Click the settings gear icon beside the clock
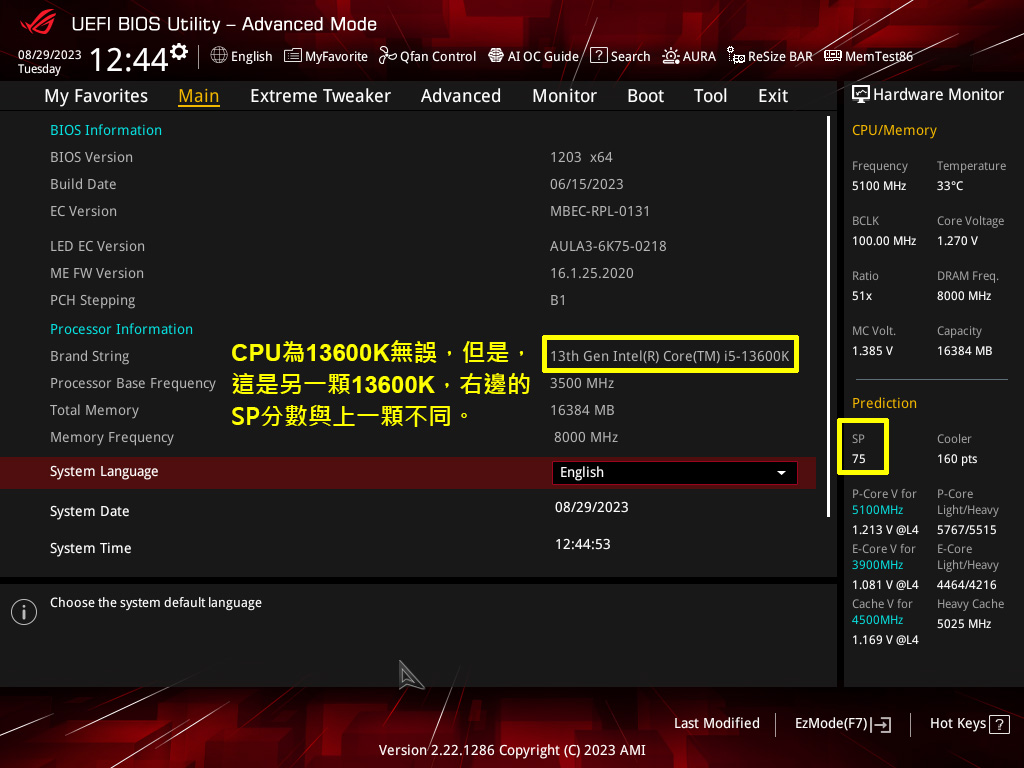Viewport: 1024px width, 768px height. pos(179,51)
